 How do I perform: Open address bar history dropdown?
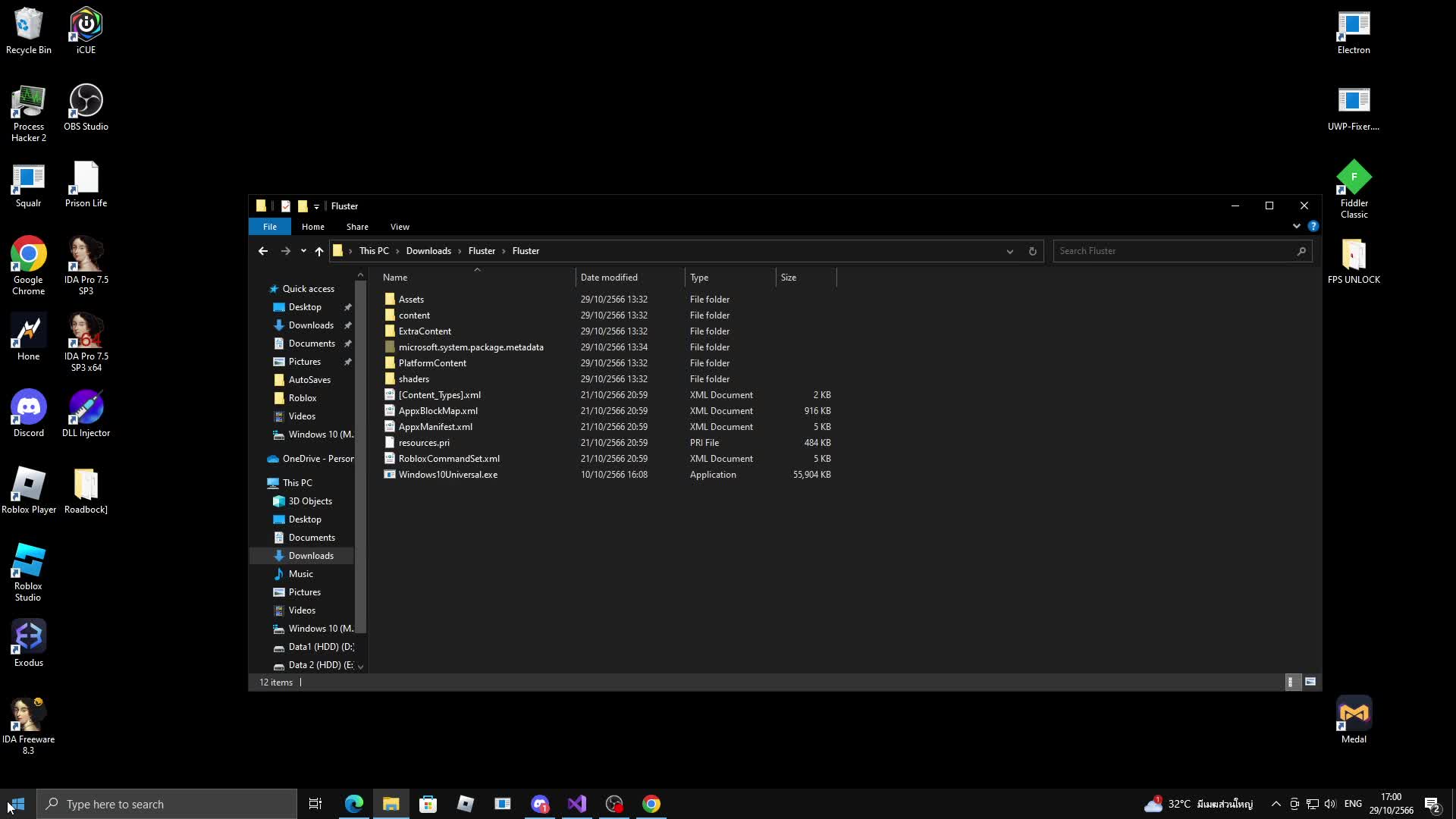tap(1009, 251)
